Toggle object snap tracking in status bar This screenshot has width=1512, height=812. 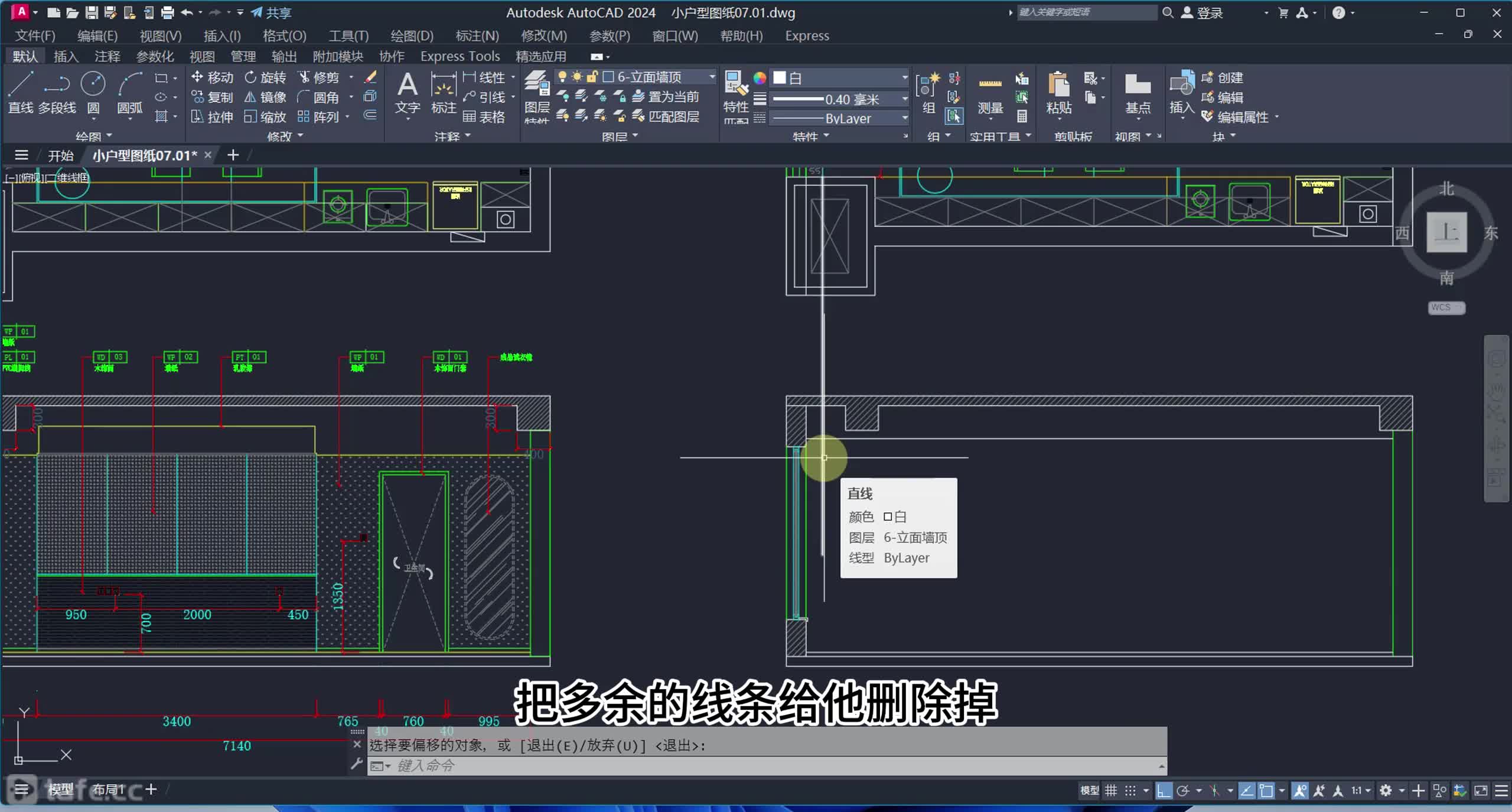[x=1247, y=790]
